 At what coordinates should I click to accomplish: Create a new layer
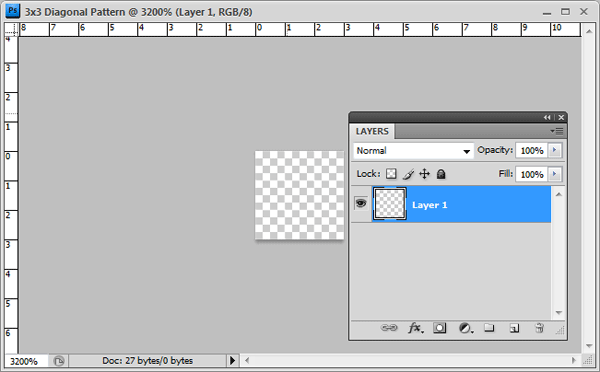514,328
